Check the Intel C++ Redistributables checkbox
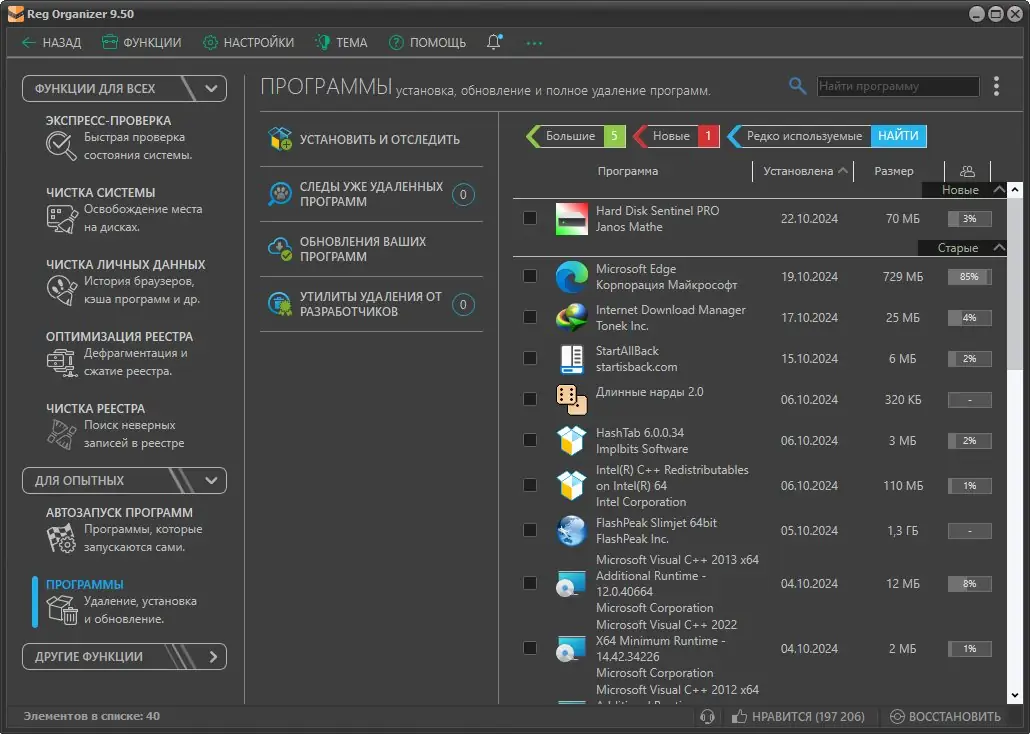The height and width of the screenshot is (734, 1030). pyautogui.click(x=529, y=485)
